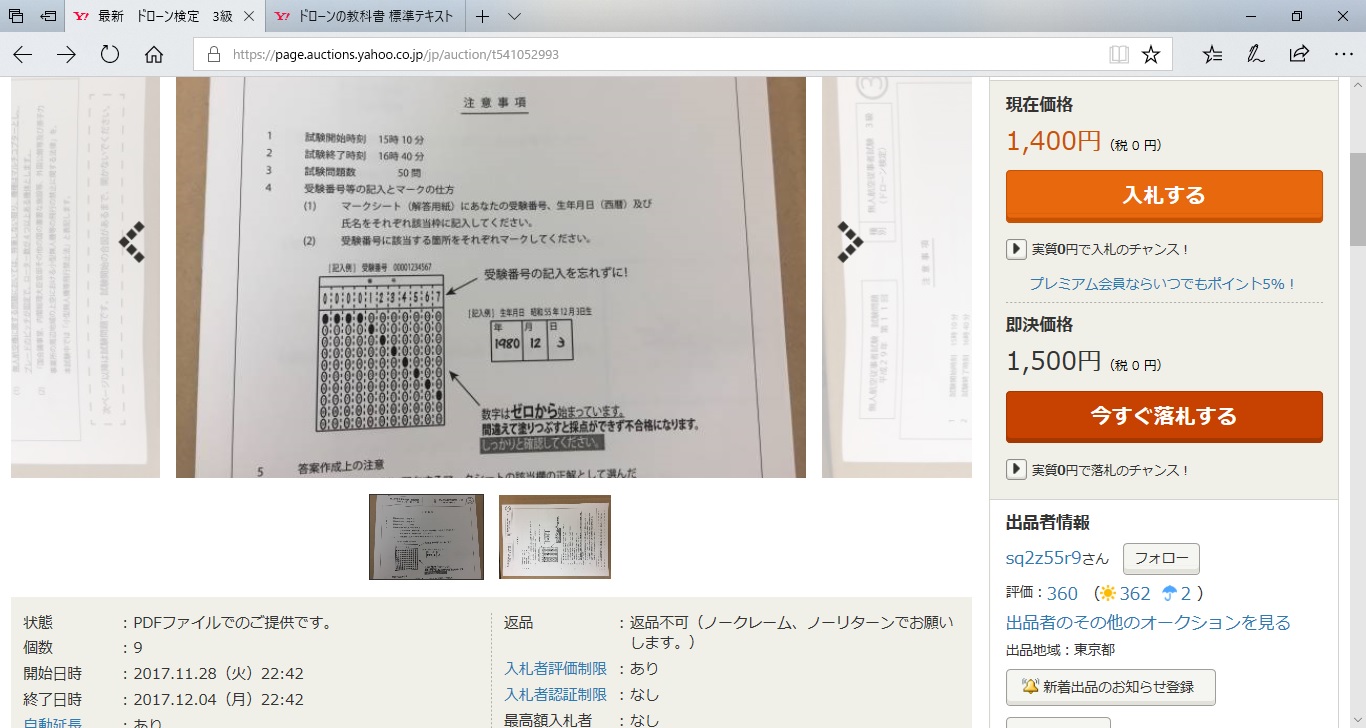Click the Add notes pen icon
This screenshot has width=1366, height=728.
point(1256,54)
